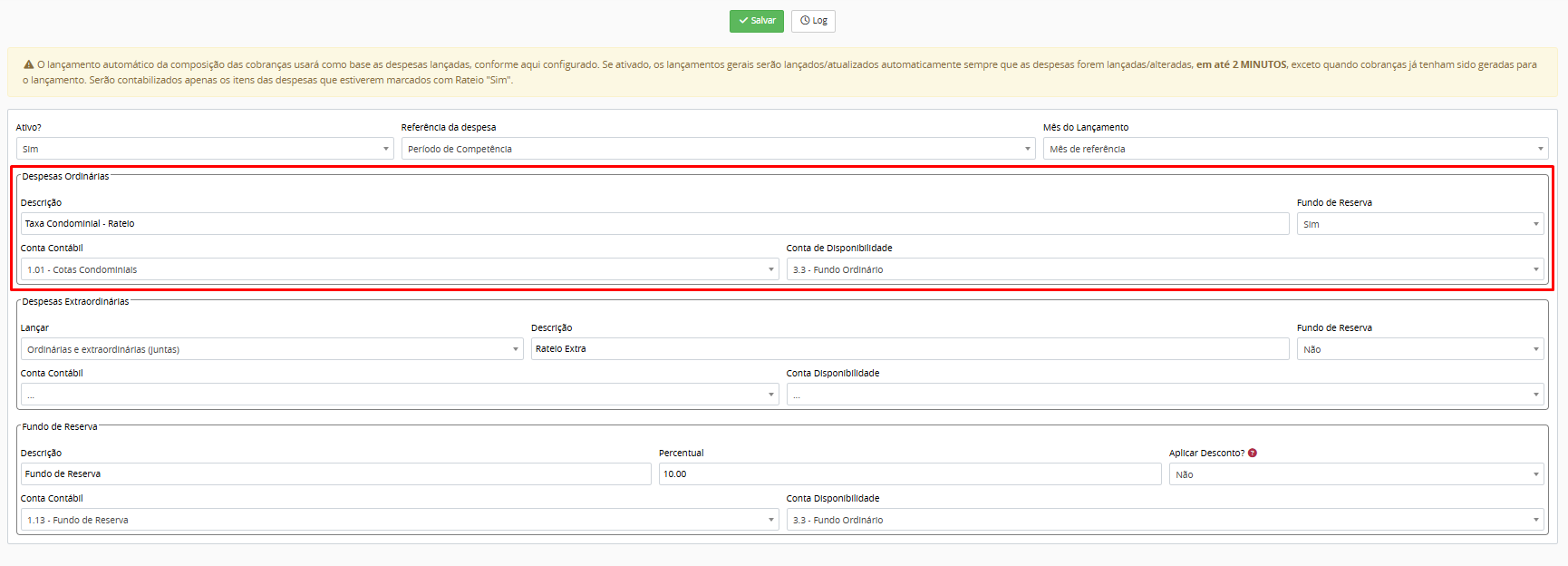Open empty Conta Disponibilidade dropdown in Despesas Extraordinárias

pos(1165,395)
